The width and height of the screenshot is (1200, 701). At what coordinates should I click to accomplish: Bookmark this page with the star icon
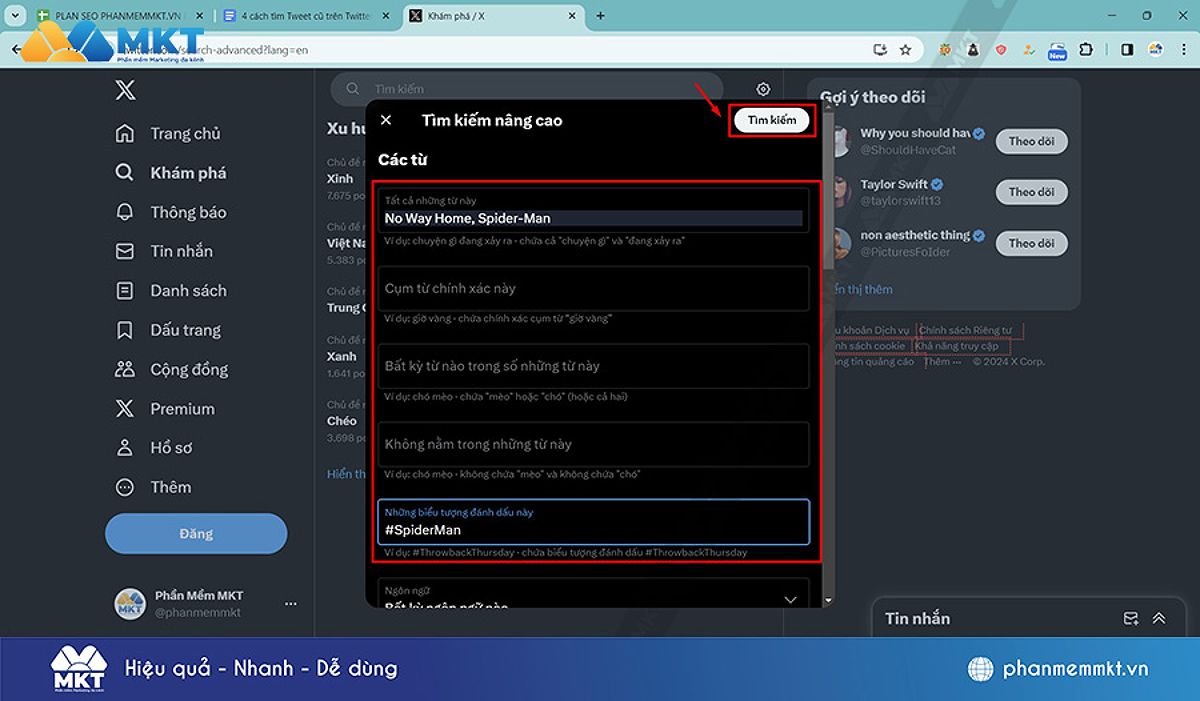pyautogui.click(x=905, y=49)
